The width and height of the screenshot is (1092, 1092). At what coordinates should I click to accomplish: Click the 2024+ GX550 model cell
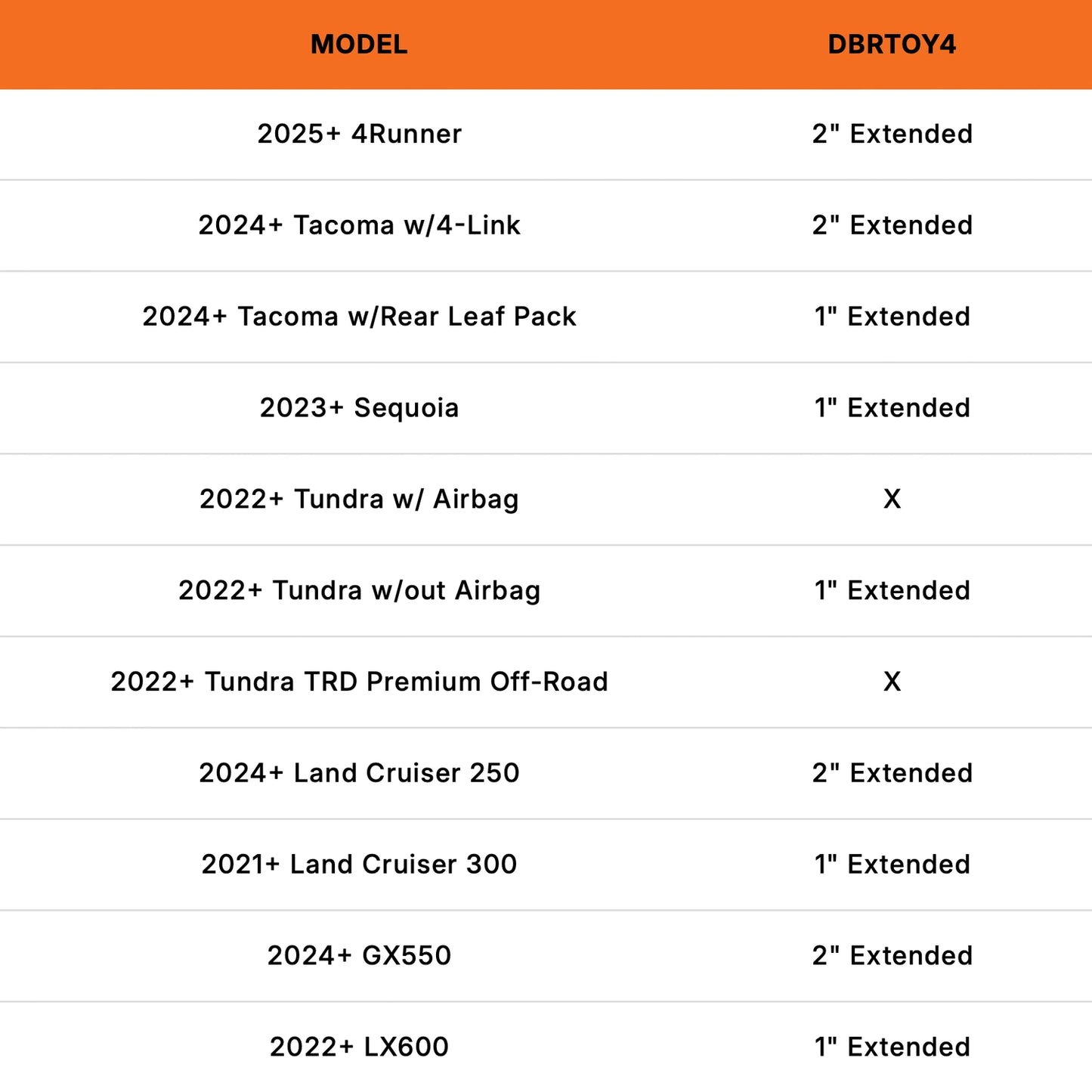coord(359,956)
